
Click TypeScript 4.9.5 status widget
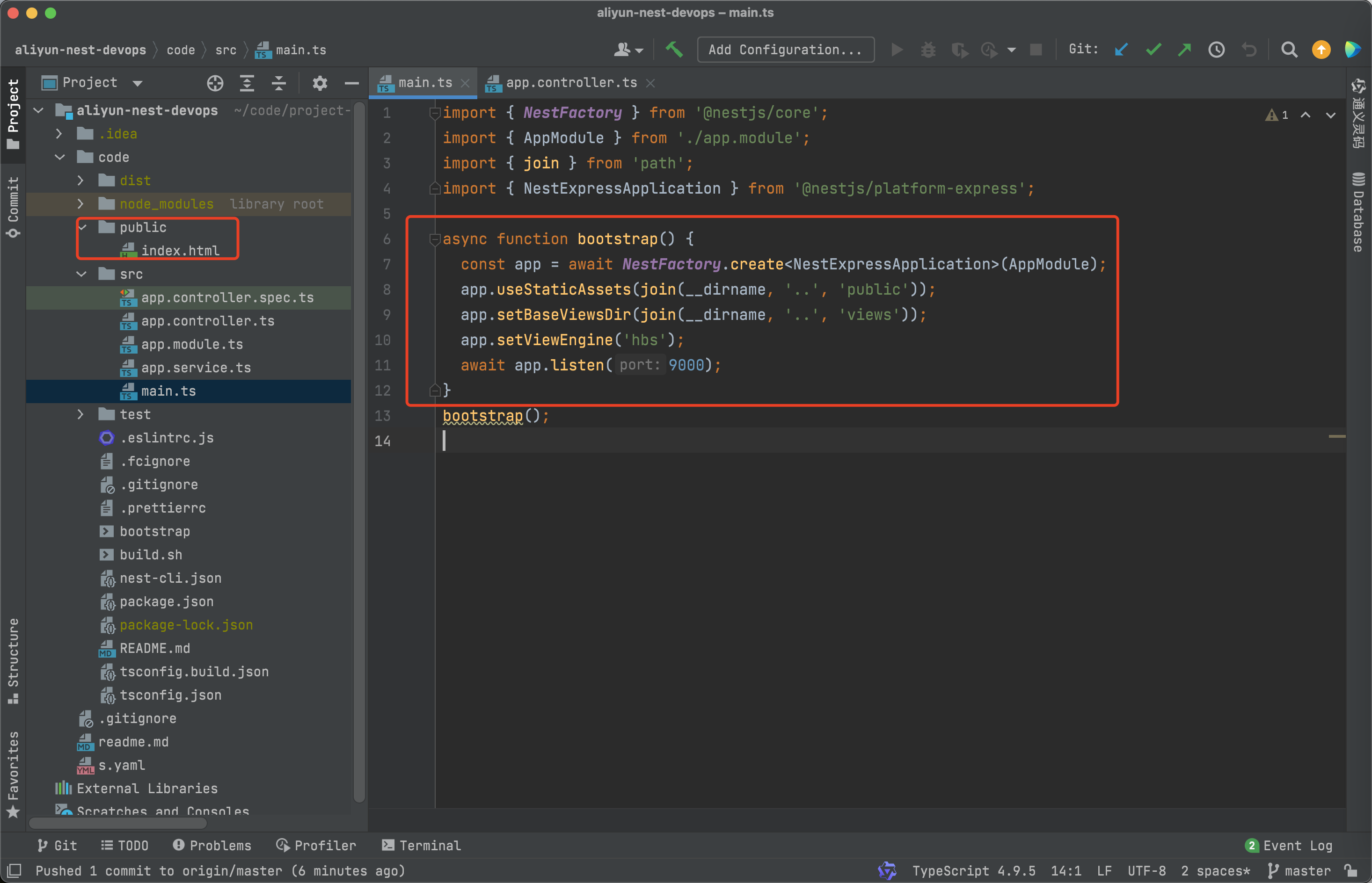973,870
